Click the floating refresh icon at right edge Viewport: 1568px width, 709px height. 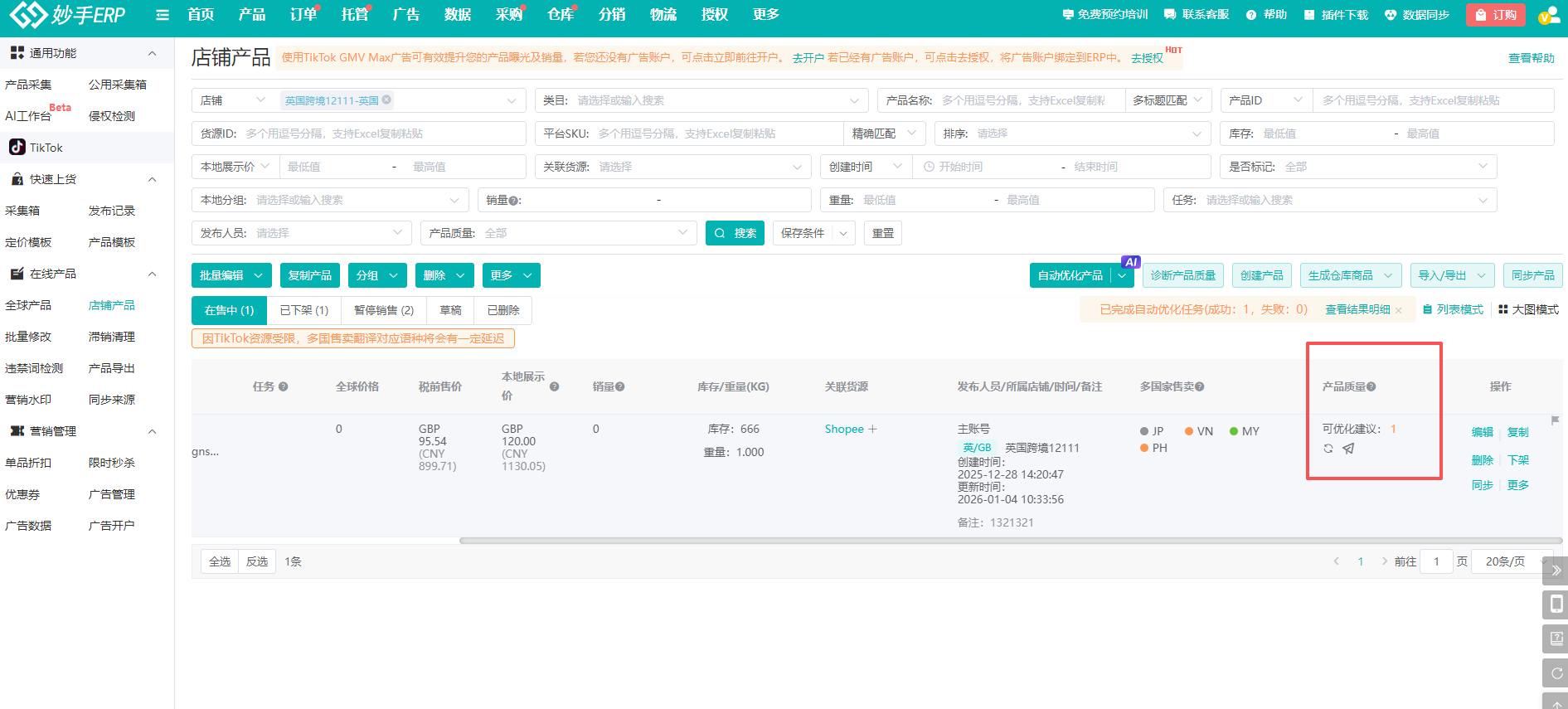[x=1556, y=673]
